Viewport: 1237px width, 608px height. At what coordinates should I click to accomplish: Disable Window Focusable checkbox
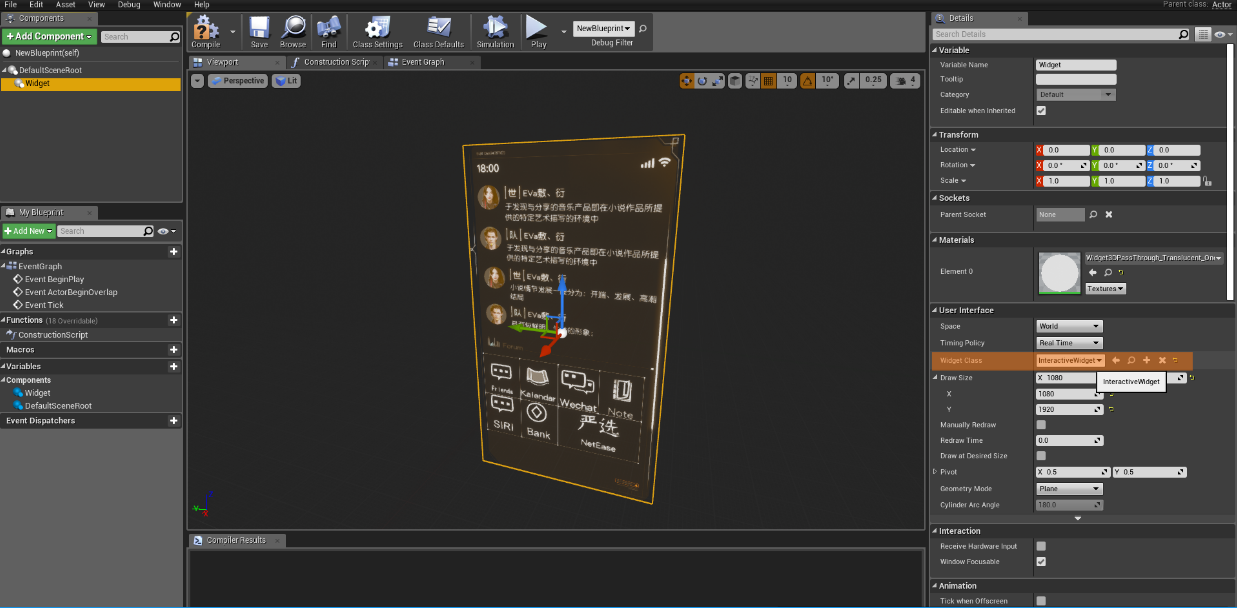[x=1039, y=561]
